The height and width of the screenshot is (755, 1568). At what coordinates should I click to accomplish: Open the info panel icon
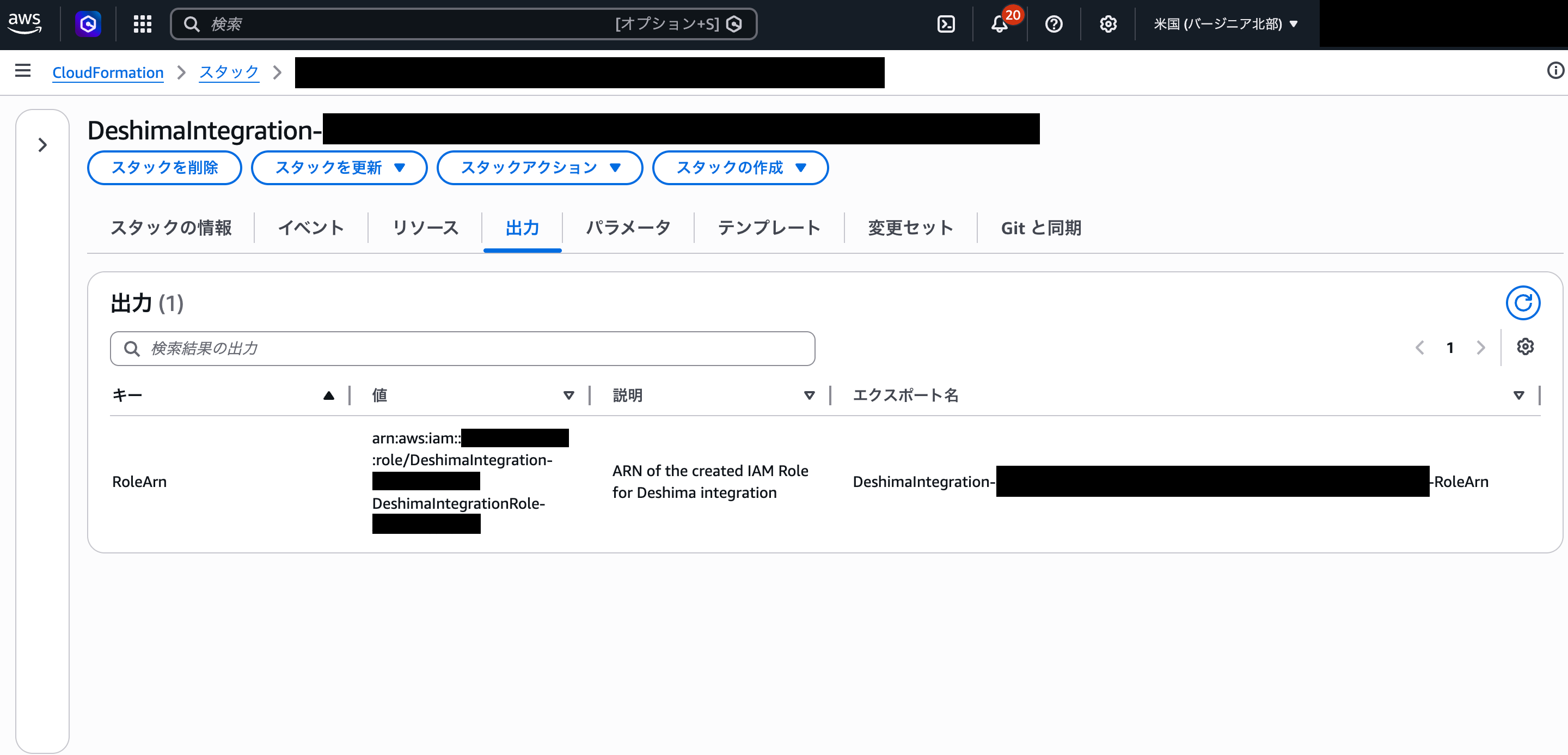tap(1555, 71)
